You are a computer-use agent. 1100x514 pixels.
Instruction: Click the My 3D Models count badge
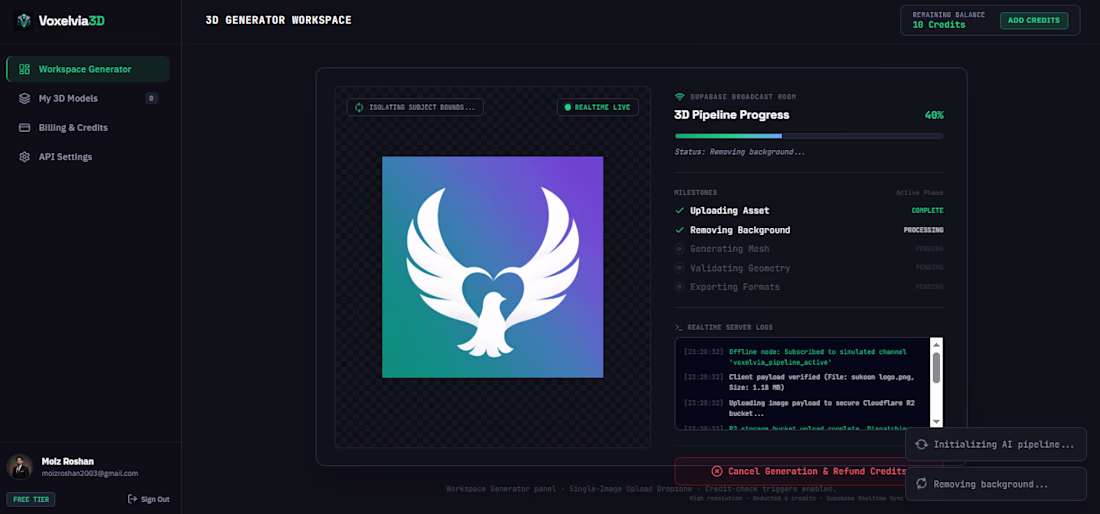[152, 98]
